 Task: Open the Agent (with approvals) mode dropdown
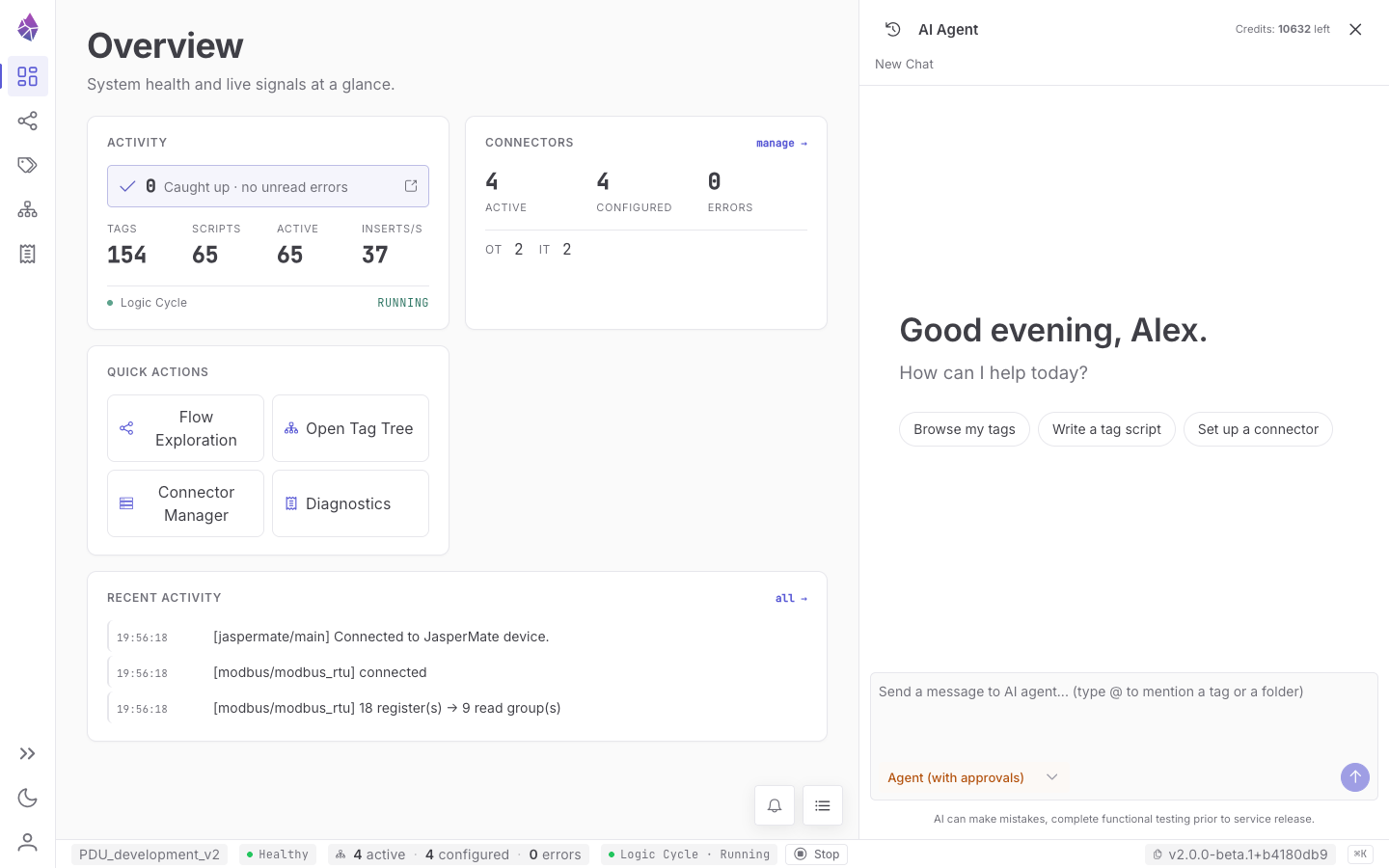pyautogui.click(x=972, y=777)
